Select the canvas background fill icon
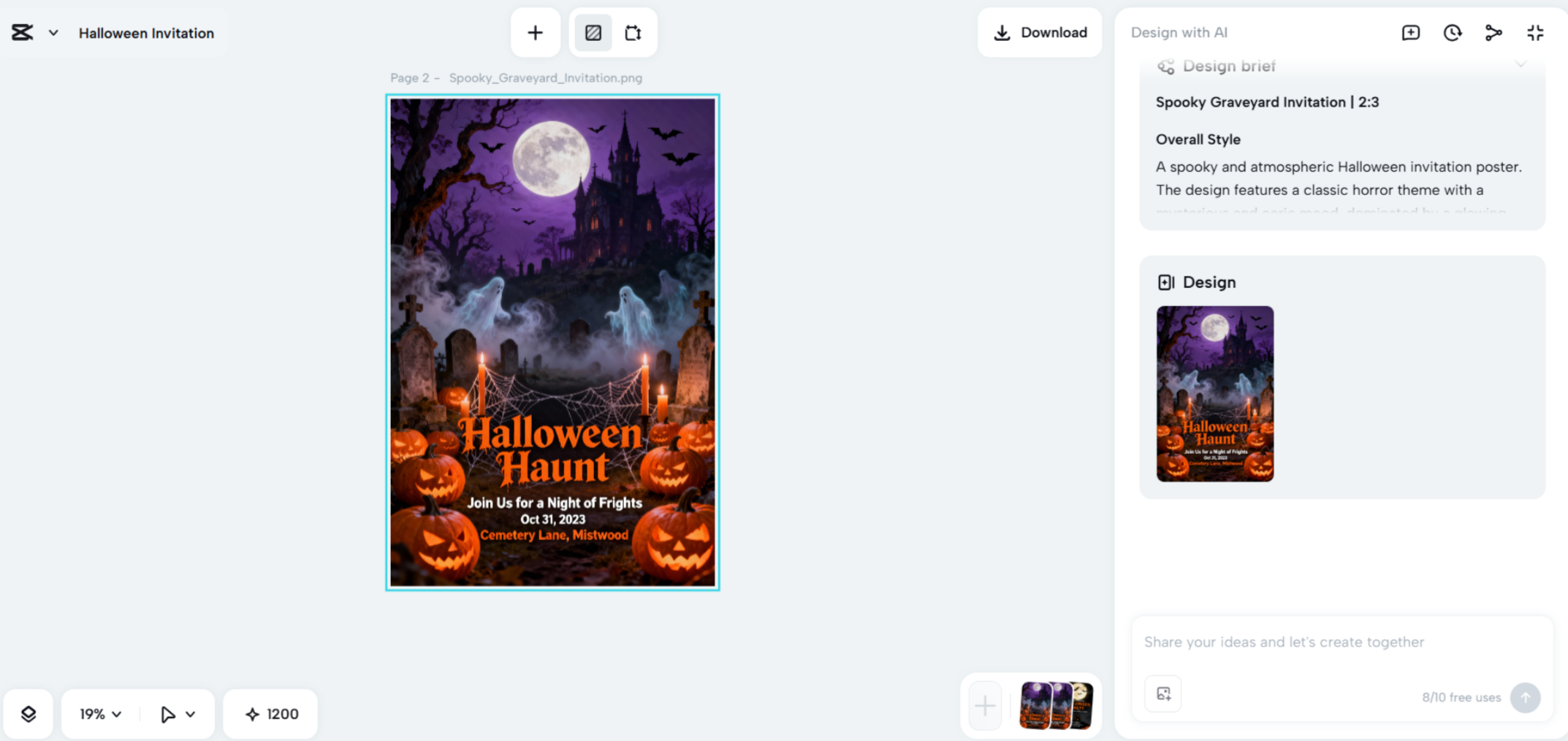Viewport: 1568px width, 741px height. (x=592, y=32)
